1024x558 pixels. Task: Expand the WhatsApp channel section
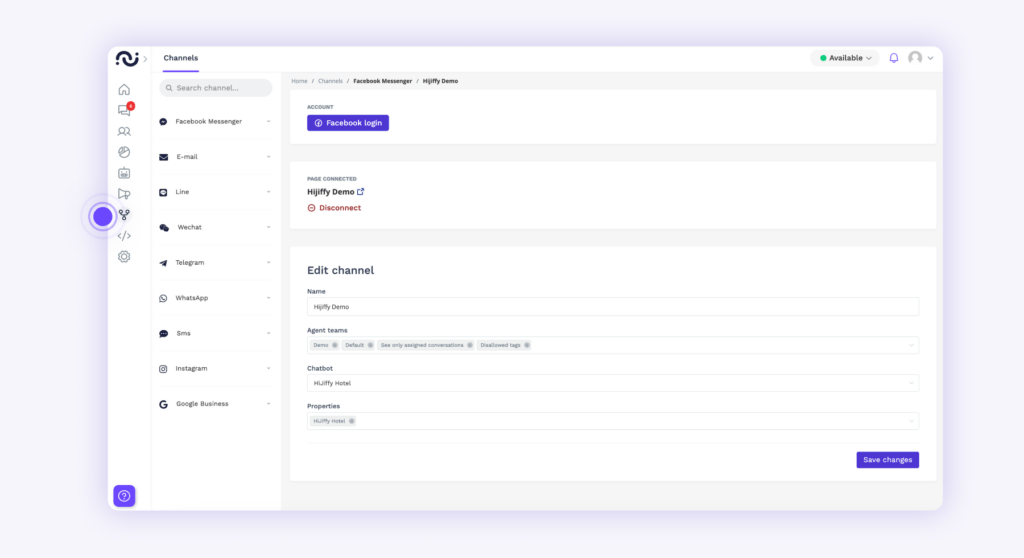point(268,298)
